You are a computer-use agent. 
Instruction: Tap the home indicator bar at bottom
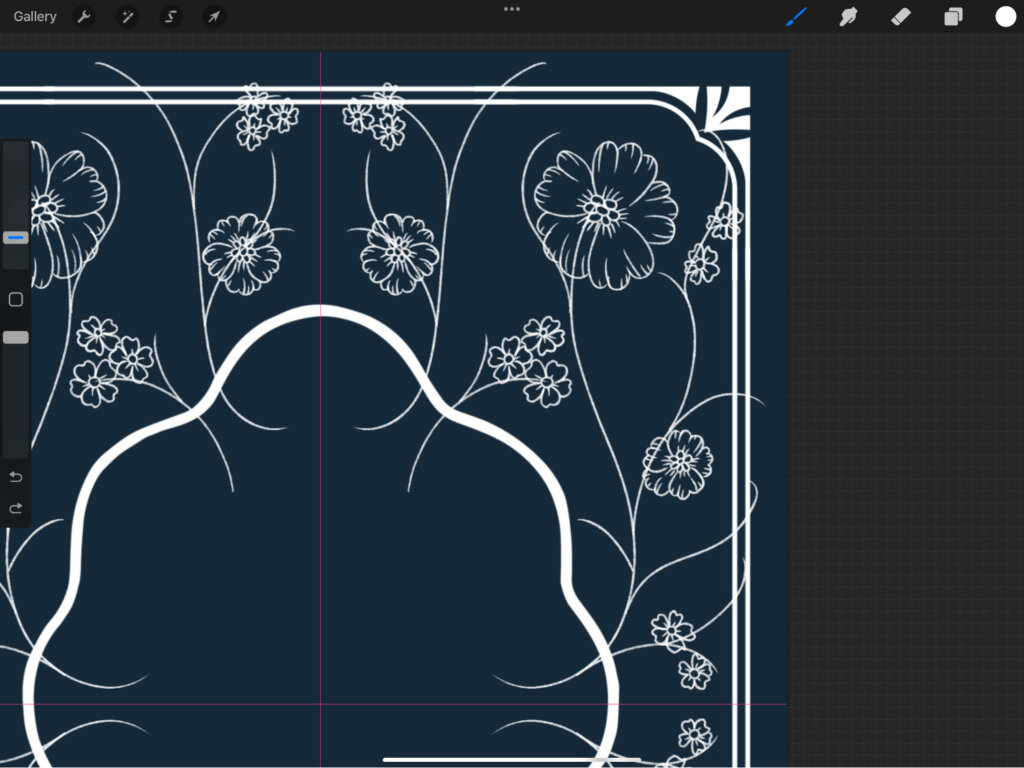tap(511, 760)
